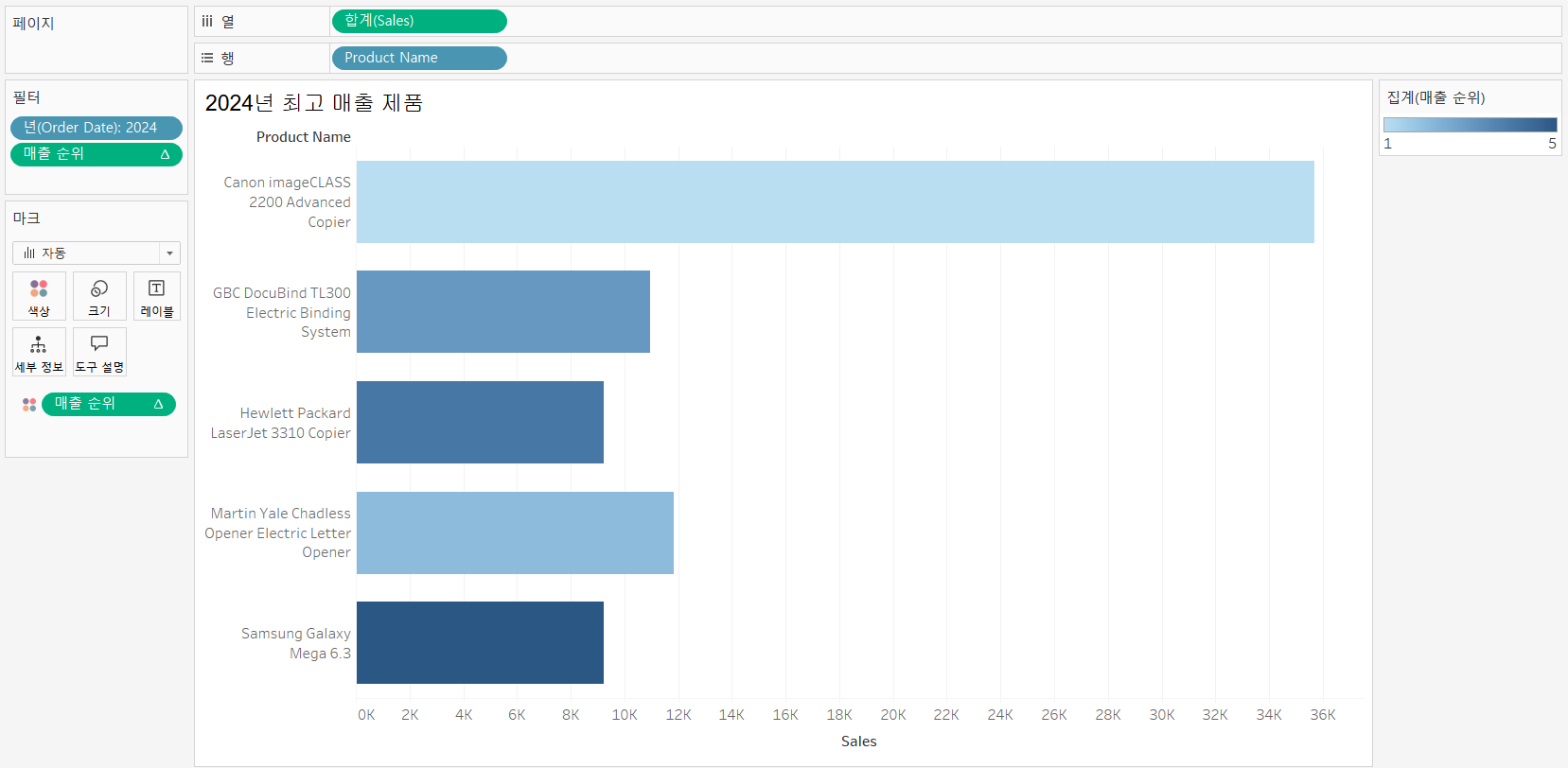Select the 년(Order Date): 2024 filter pill

coord(97,128)
